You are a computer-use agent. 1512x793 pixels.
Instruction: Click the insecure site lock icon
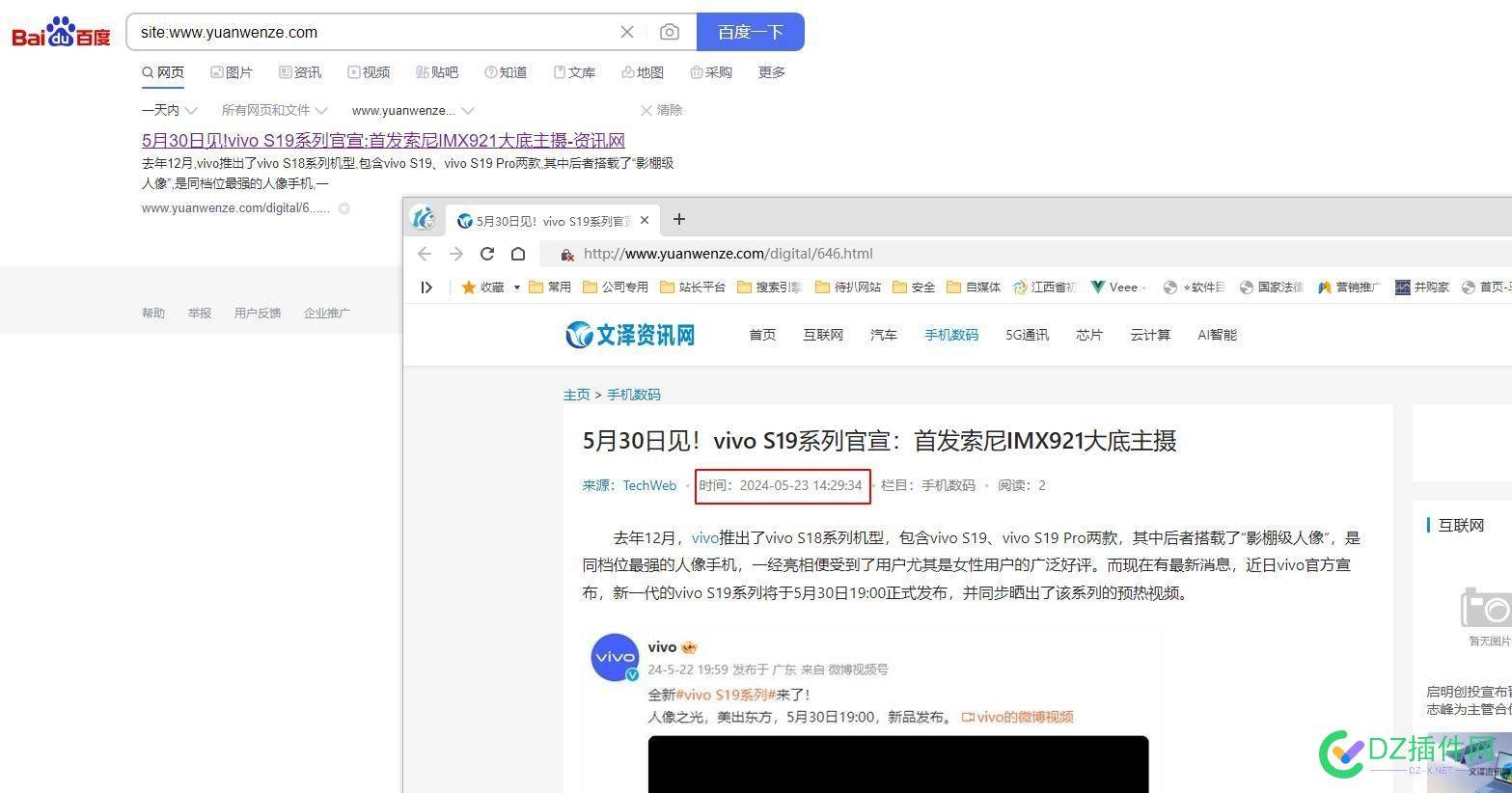click(567, 255)
